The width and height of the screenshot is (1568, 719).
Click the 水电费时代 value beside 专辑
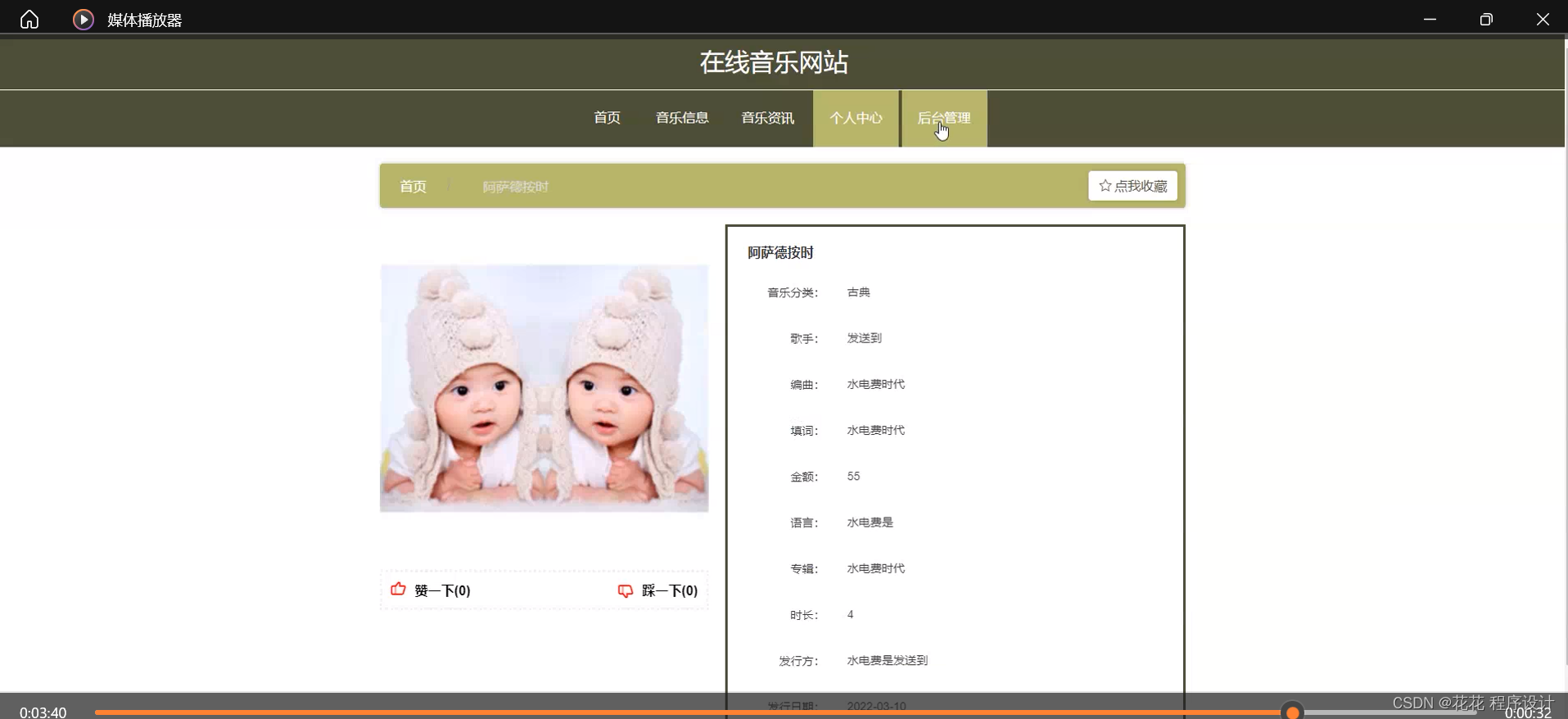click(875, 568)
